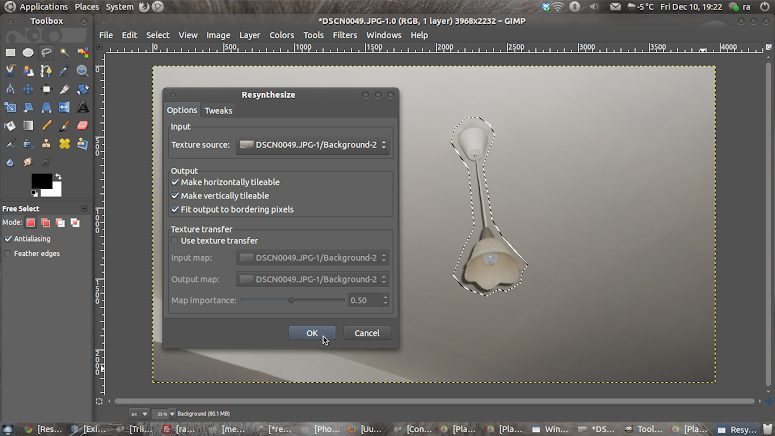Select the Select by Color tool
Image resolution: width=775 pixels, height=436 pixels.
tap(83, 52)
